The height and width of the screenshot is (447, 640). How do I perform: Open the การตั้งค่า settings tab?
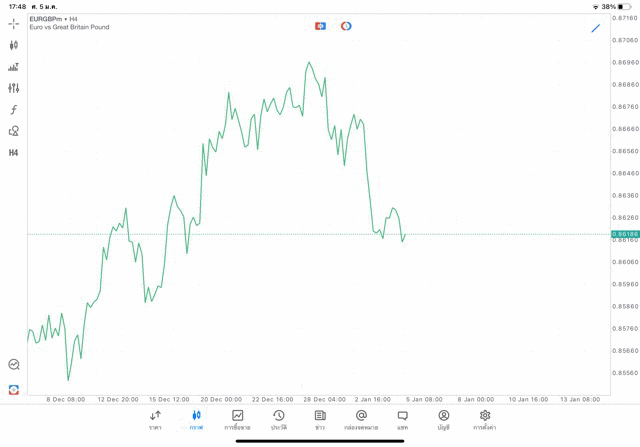(x=485, y=420)
